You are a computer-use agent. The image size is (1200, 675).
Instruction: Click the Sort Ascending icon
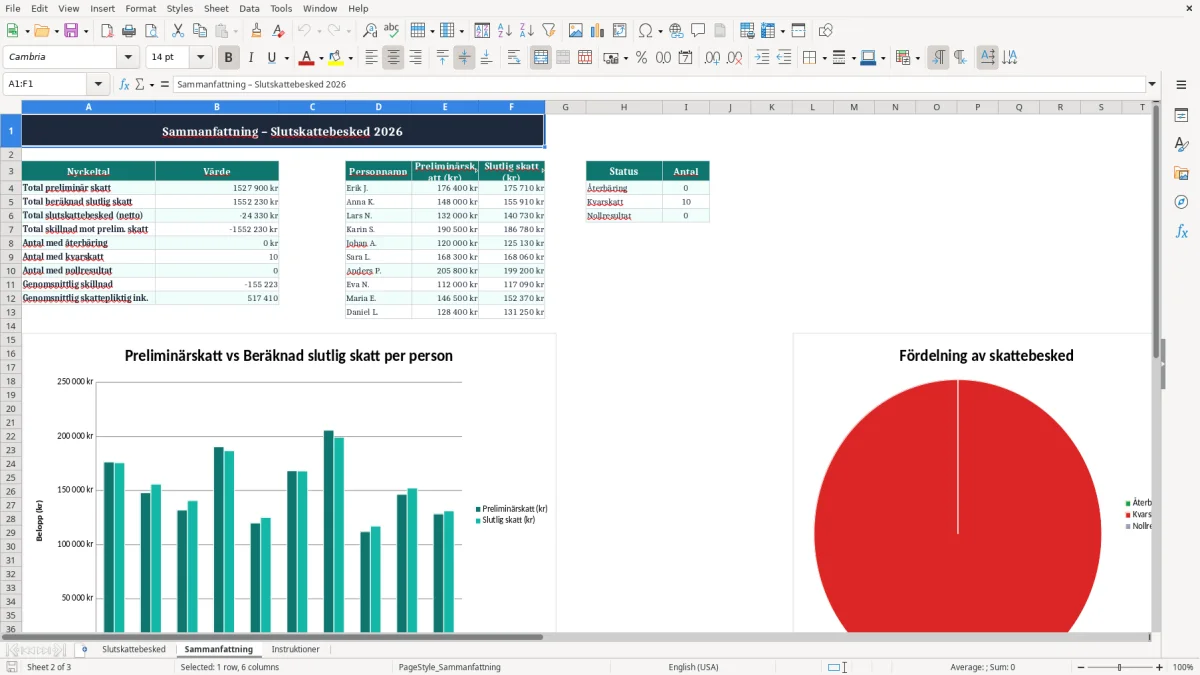[504, 31]
